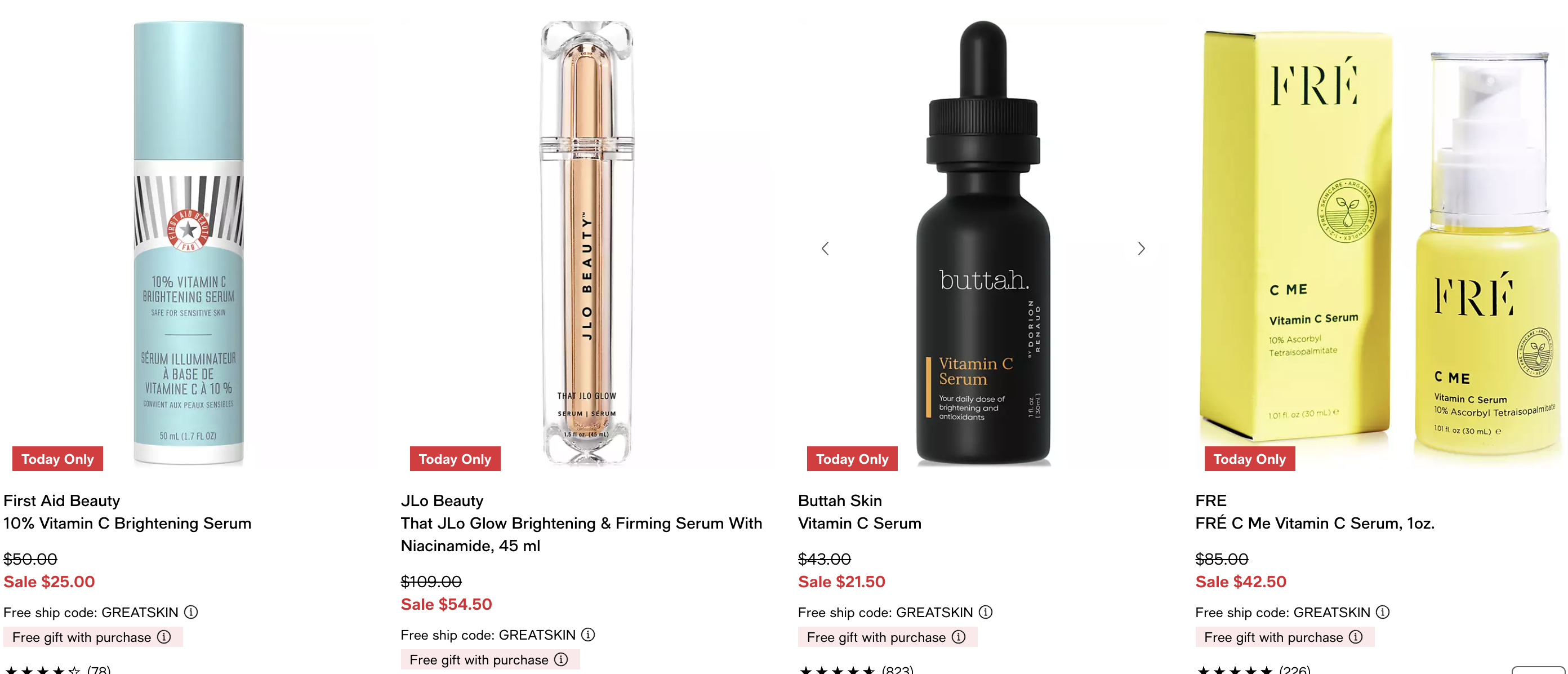Open JLo Beauty serum bottle image
Screen dimensions: 1568x674
coord(587,243)
